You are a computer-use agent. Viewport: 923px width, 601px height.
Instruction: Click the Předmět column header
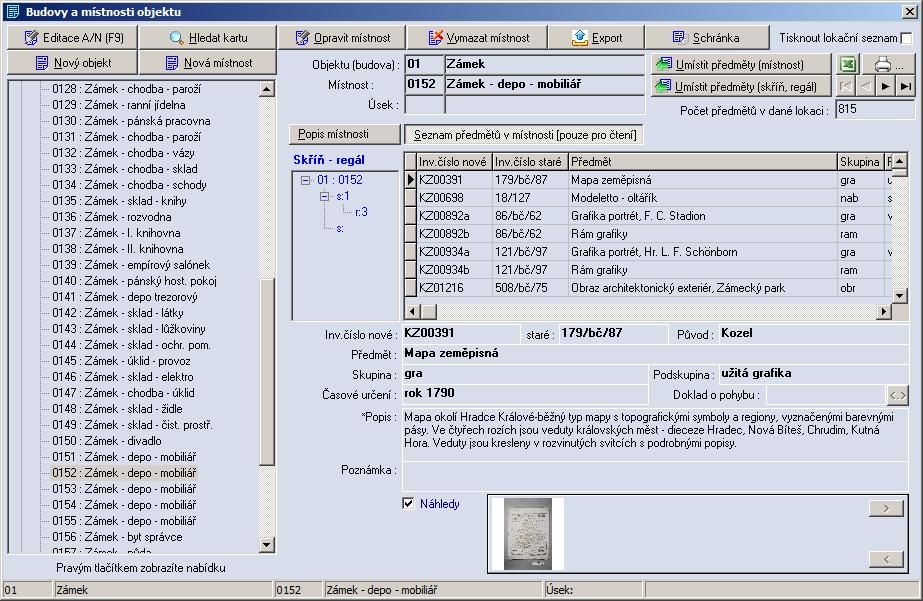[703, 161]
